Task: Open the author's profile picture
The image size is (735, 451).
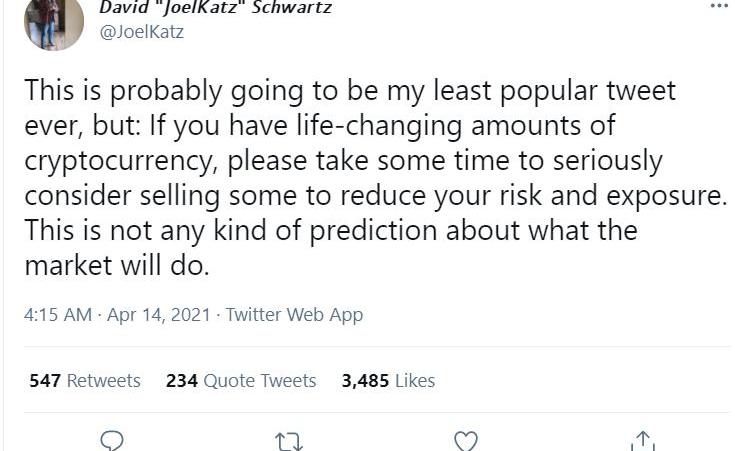Action: click(53, 23)
